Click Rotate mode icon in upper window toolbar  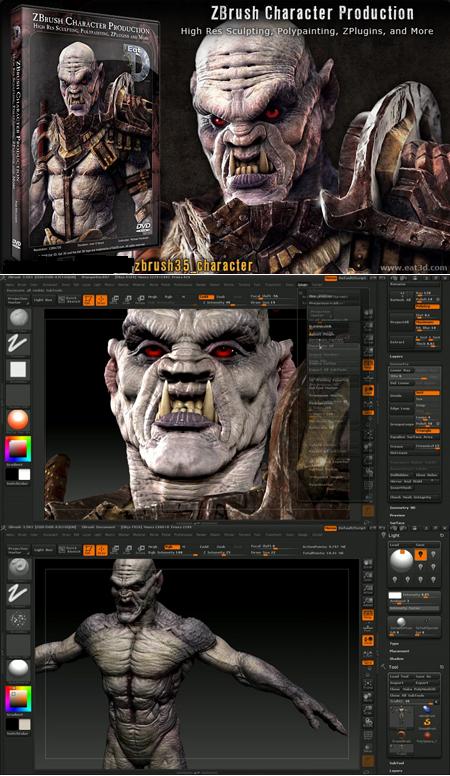pyautogui.click(x=140, y=299)
